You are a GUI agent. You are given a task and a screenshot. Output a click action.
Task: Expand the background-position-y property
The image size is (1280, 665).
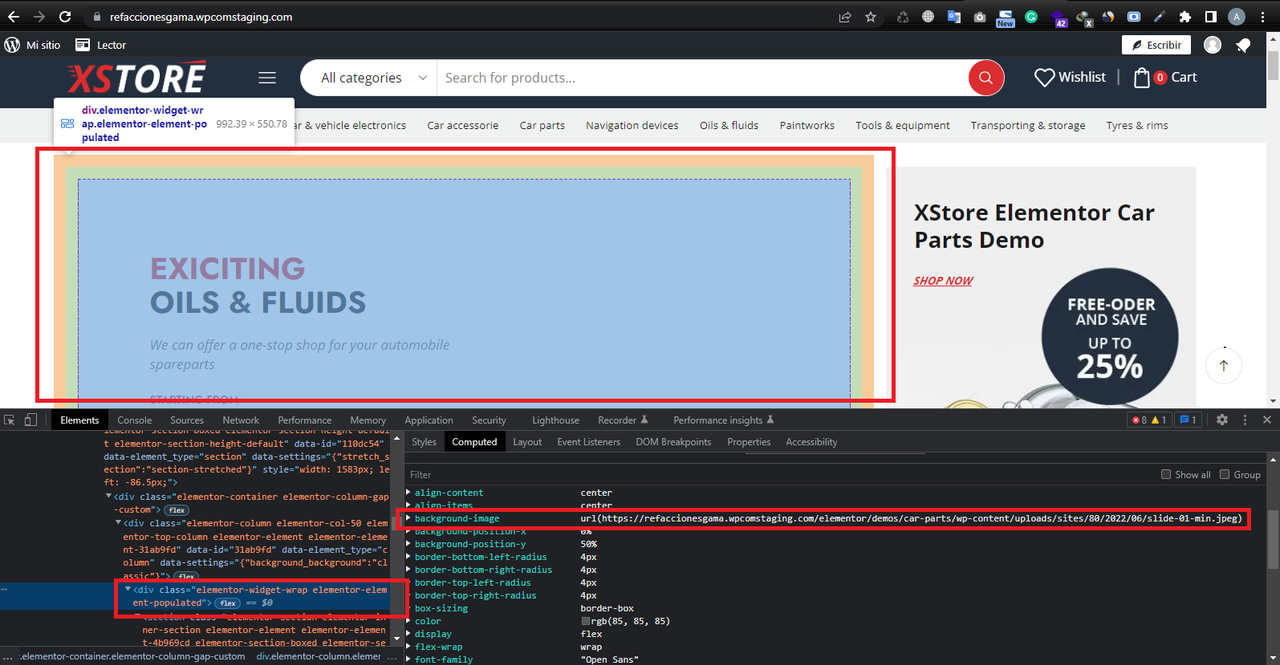pos(408,544)
